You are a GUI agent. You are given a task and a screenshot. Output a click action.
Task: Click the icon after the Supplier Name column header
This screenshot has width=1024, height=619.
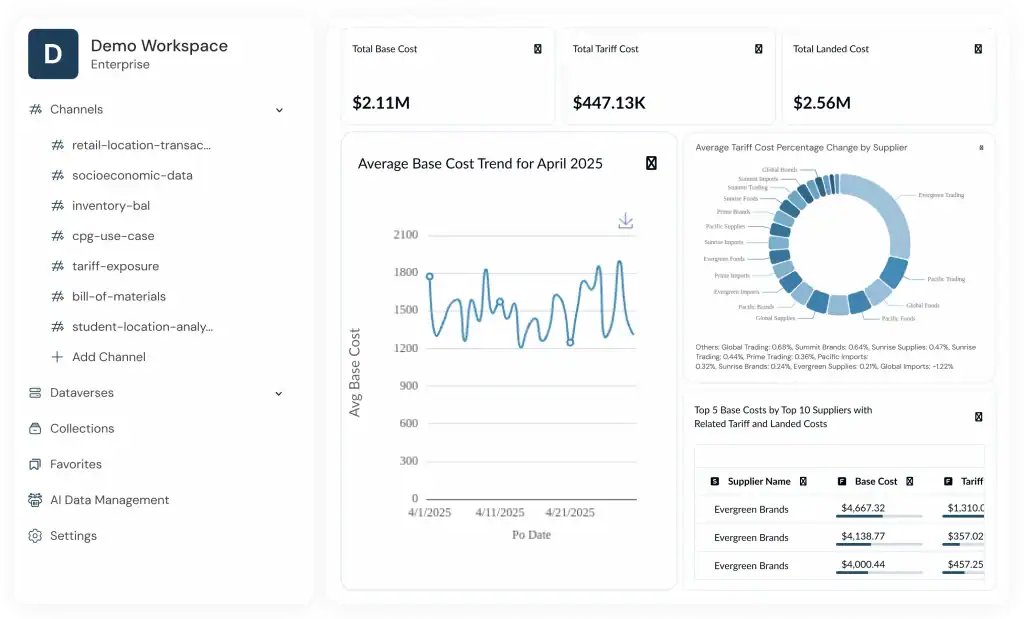(x=803, y=481)
